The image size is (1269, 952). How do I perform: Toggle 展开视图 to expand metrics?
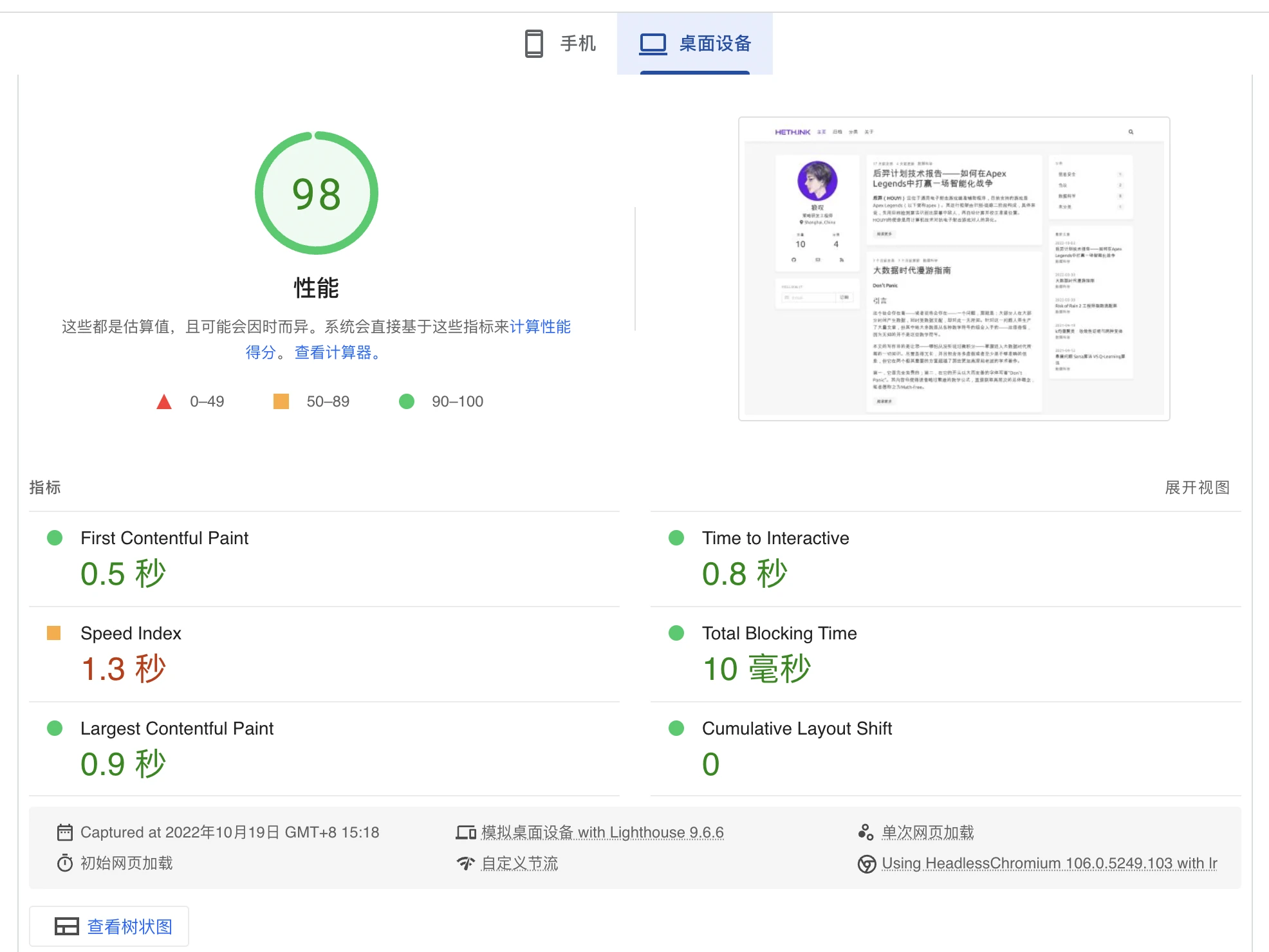1197,488
